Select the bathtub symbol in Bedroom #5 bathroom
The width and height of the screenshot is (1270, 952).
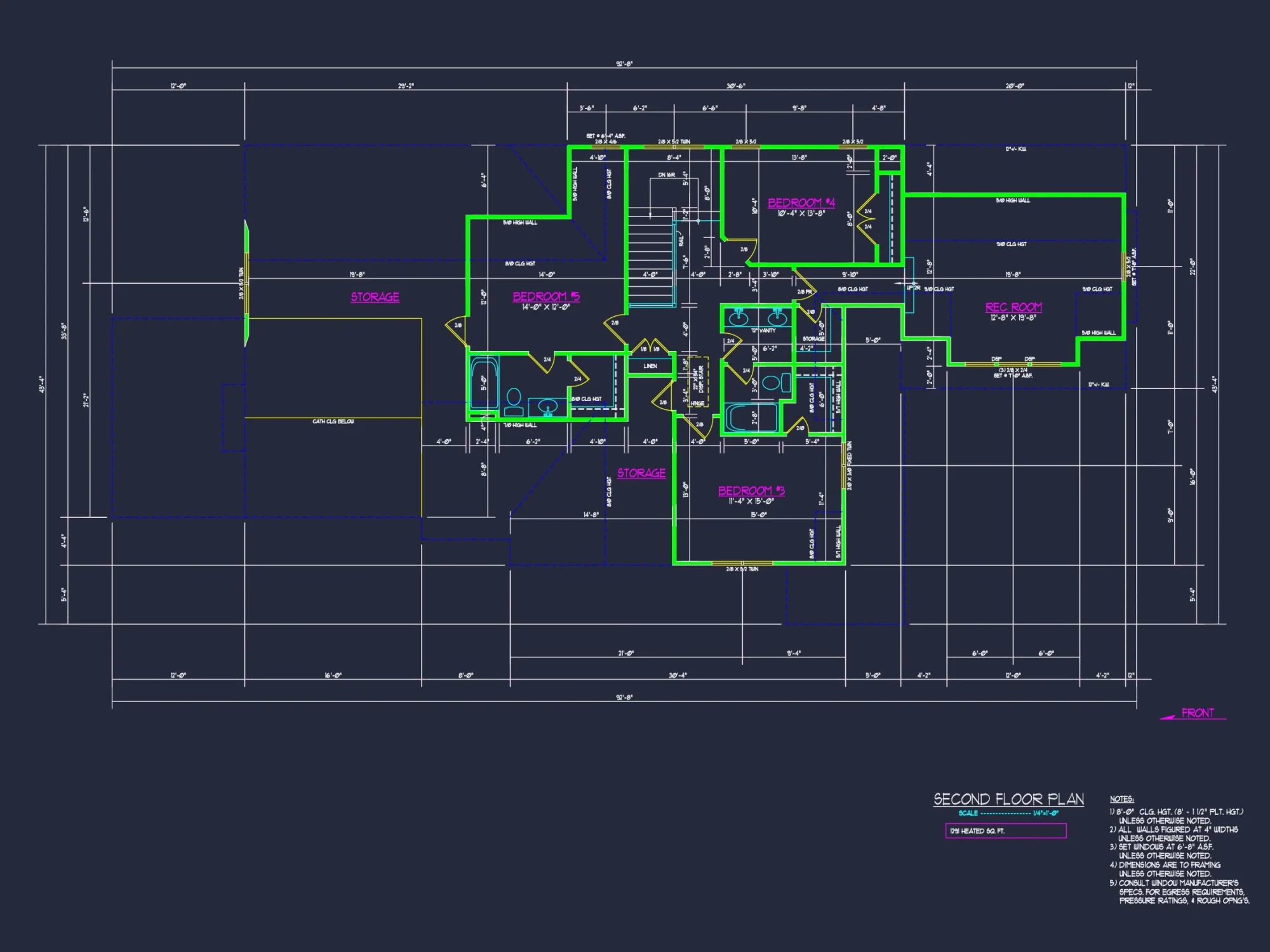485,381
